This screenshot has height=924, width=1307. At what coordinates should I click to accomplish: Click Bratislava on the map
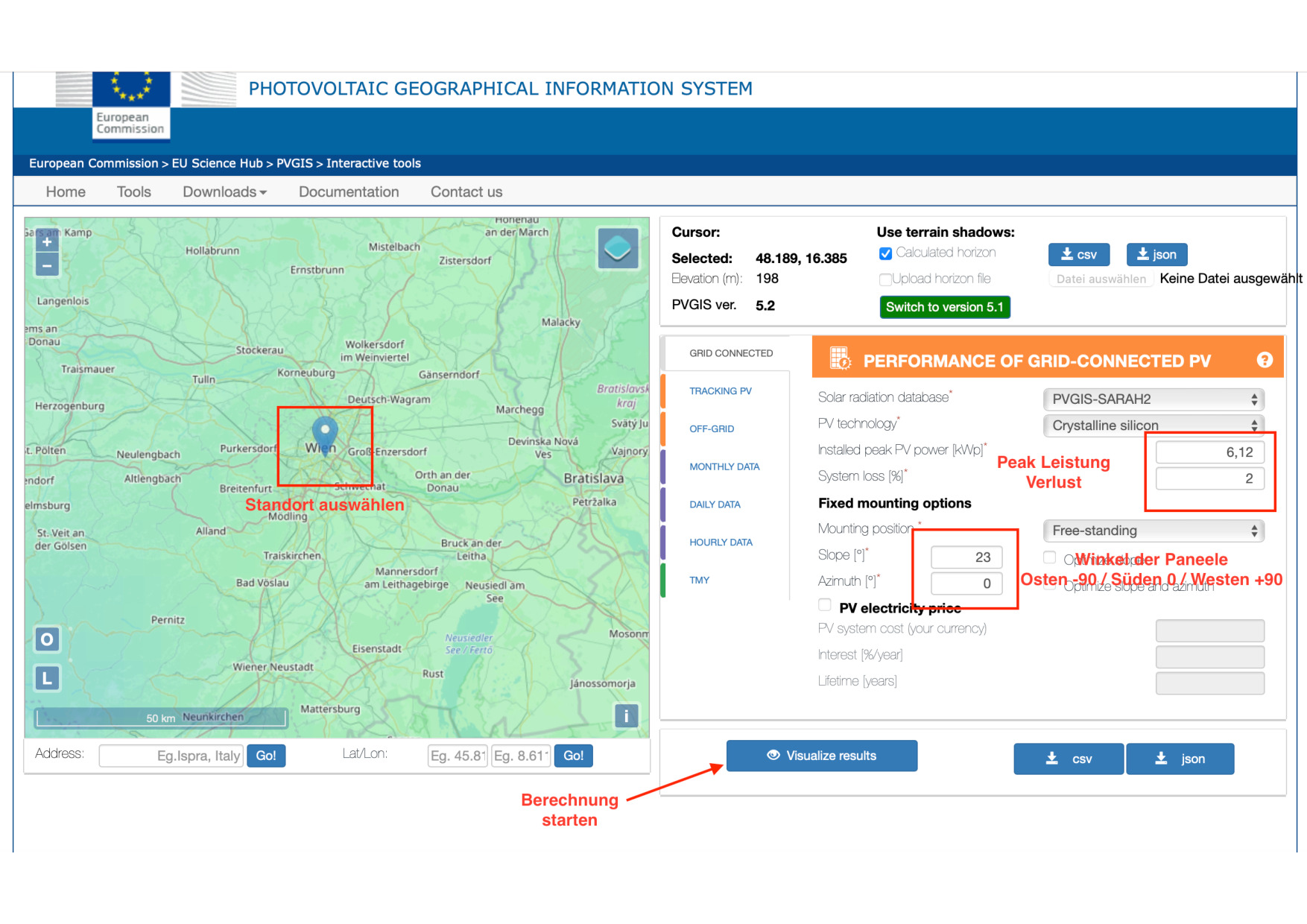(x=593, y=478)
